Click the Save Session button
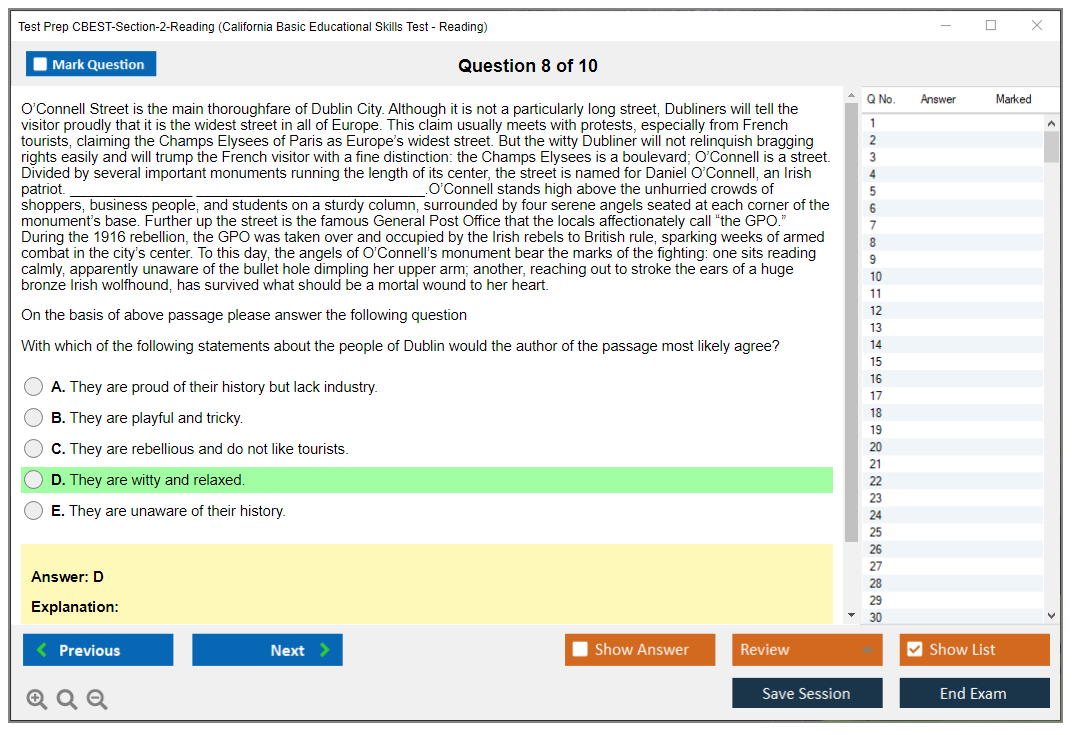 [x=806, y=694]
